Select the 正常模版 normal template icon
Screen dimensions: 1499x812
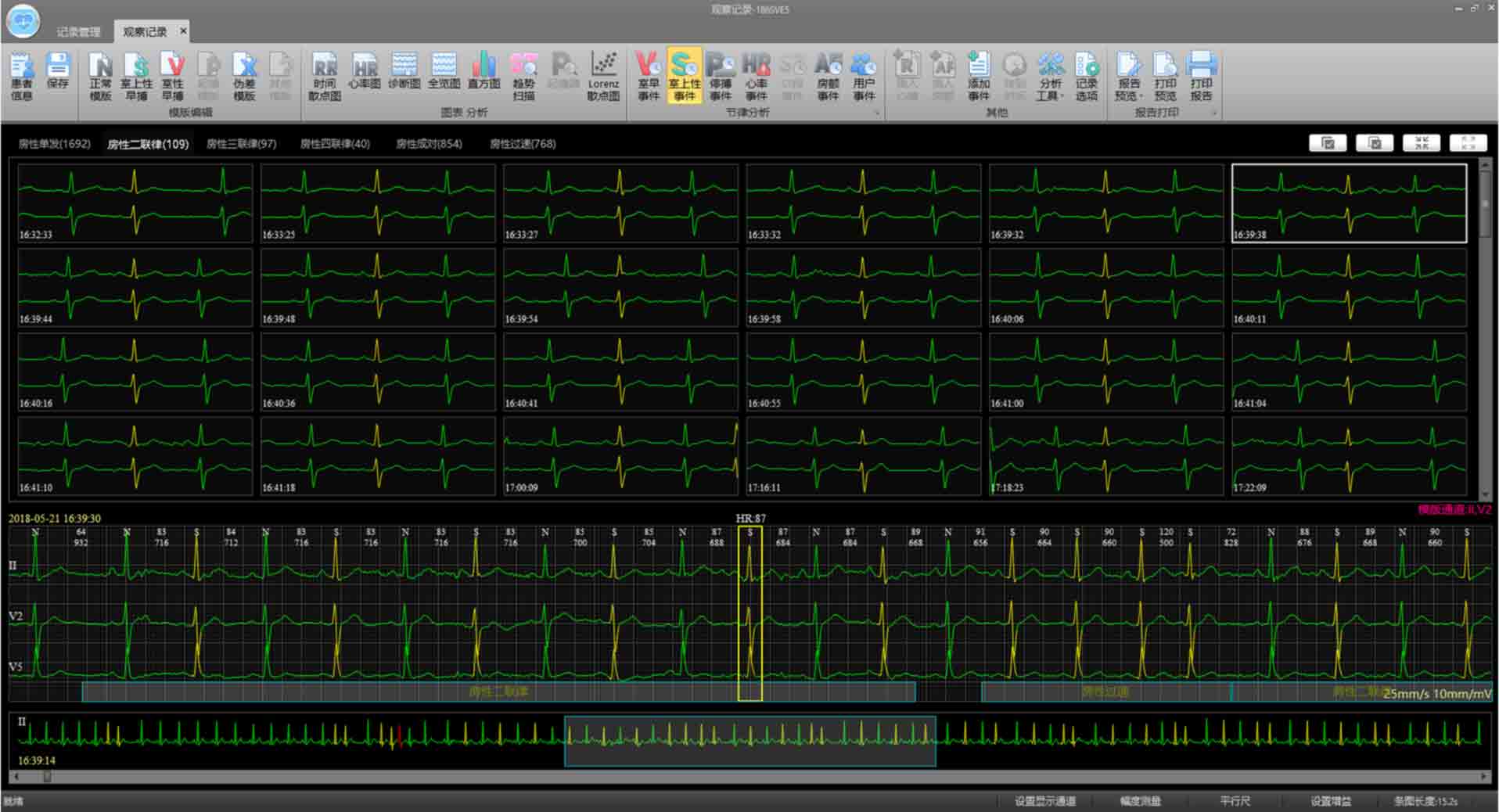pyautogui.click(x=100, y=76)
